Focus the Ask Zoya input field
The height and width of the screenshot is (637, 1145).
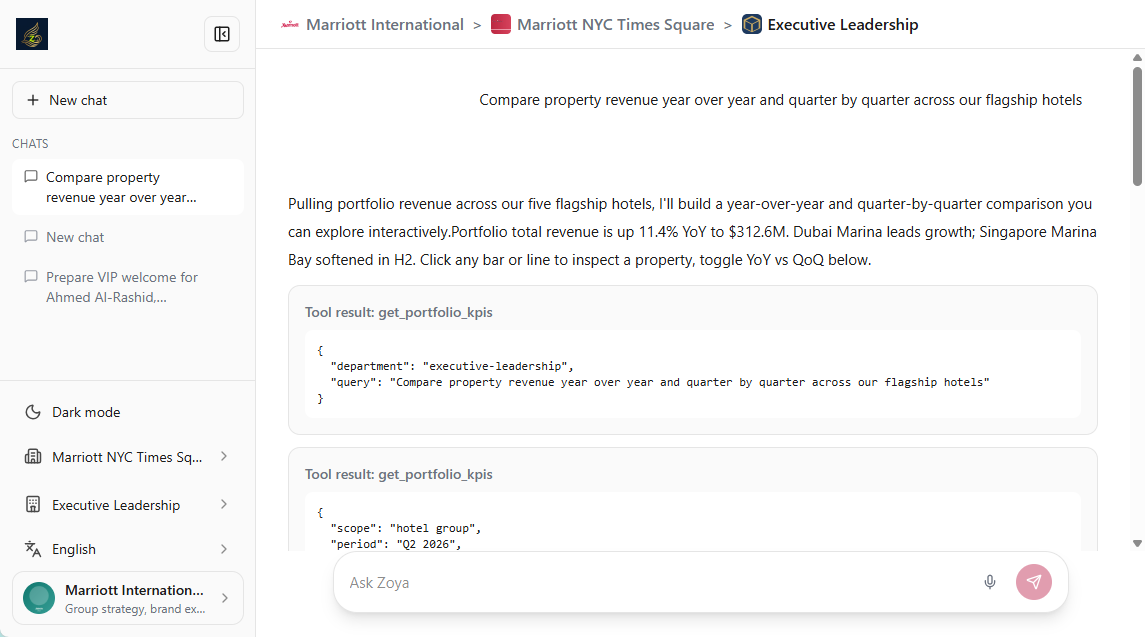(x=657, y=583)
